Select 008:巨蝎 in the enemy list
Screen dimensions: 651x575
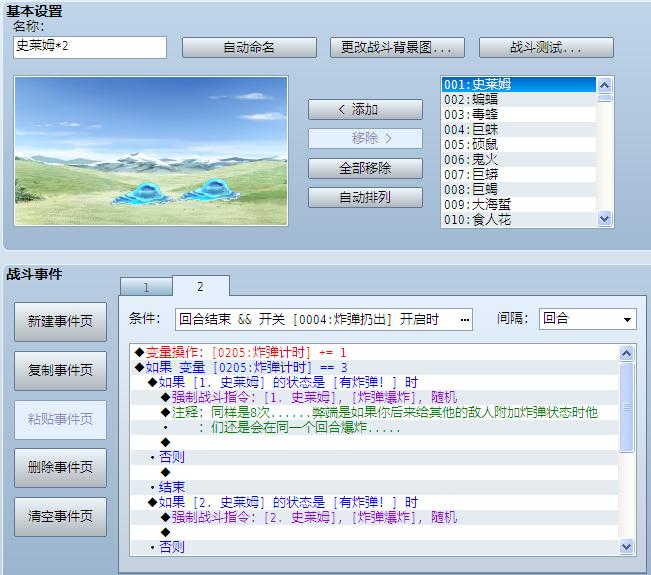pyautogui.click(x=519, y=189)
